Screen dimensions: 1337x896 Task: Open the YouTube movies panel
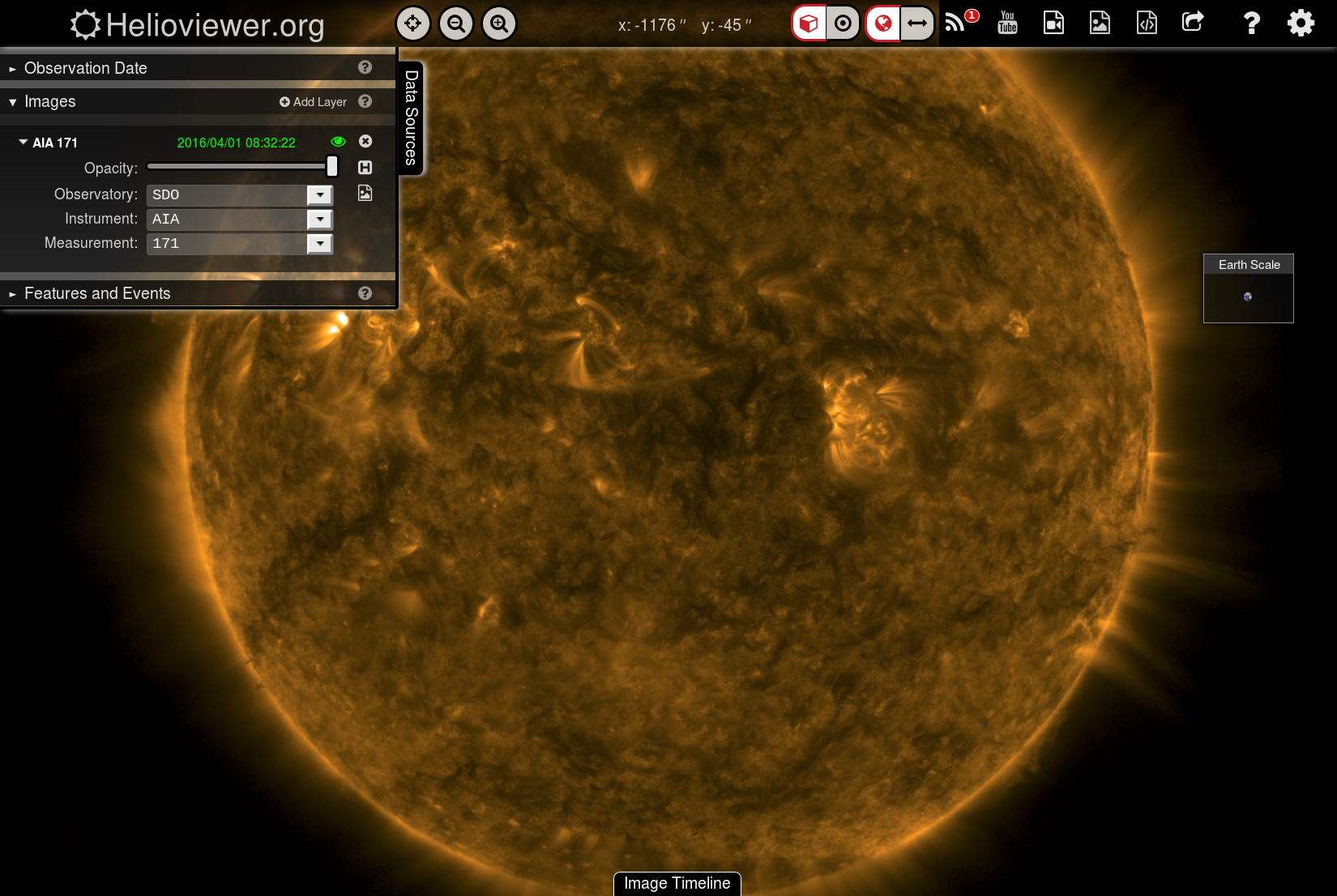tap(1007, 23)
